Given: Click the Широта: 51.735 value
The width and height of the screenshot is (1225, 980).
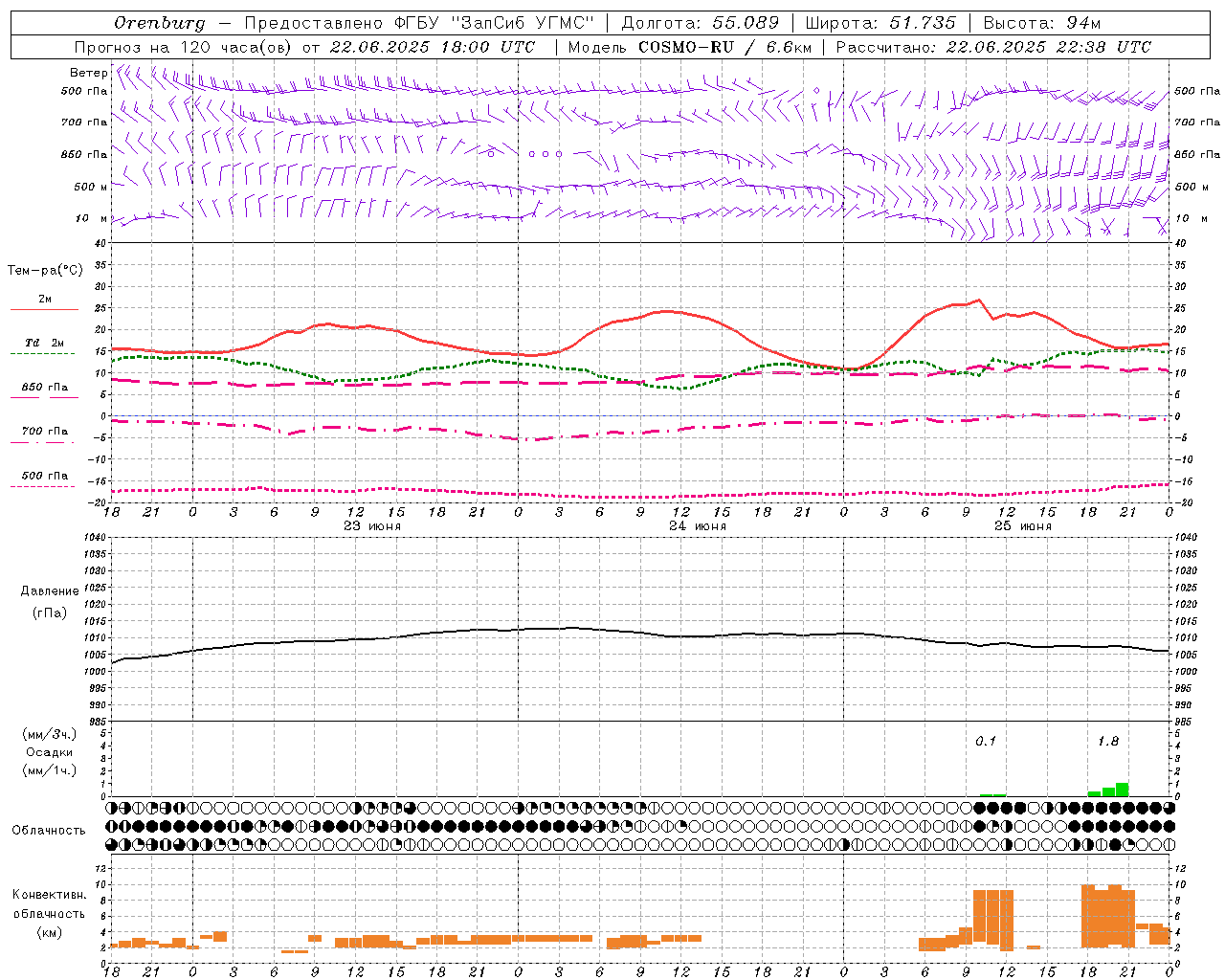Looking at the screenshot, I should pyautogui.click(x=880, y=23).
